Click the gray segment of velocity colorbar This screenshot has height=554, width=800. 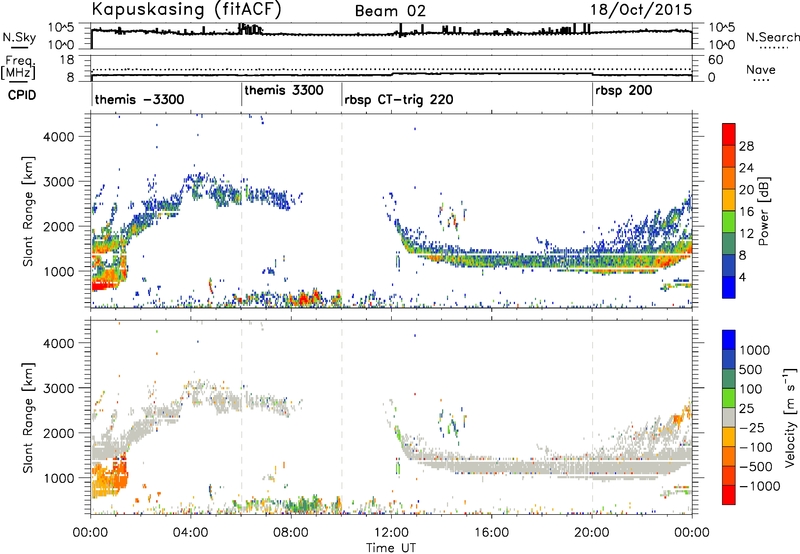729,417
